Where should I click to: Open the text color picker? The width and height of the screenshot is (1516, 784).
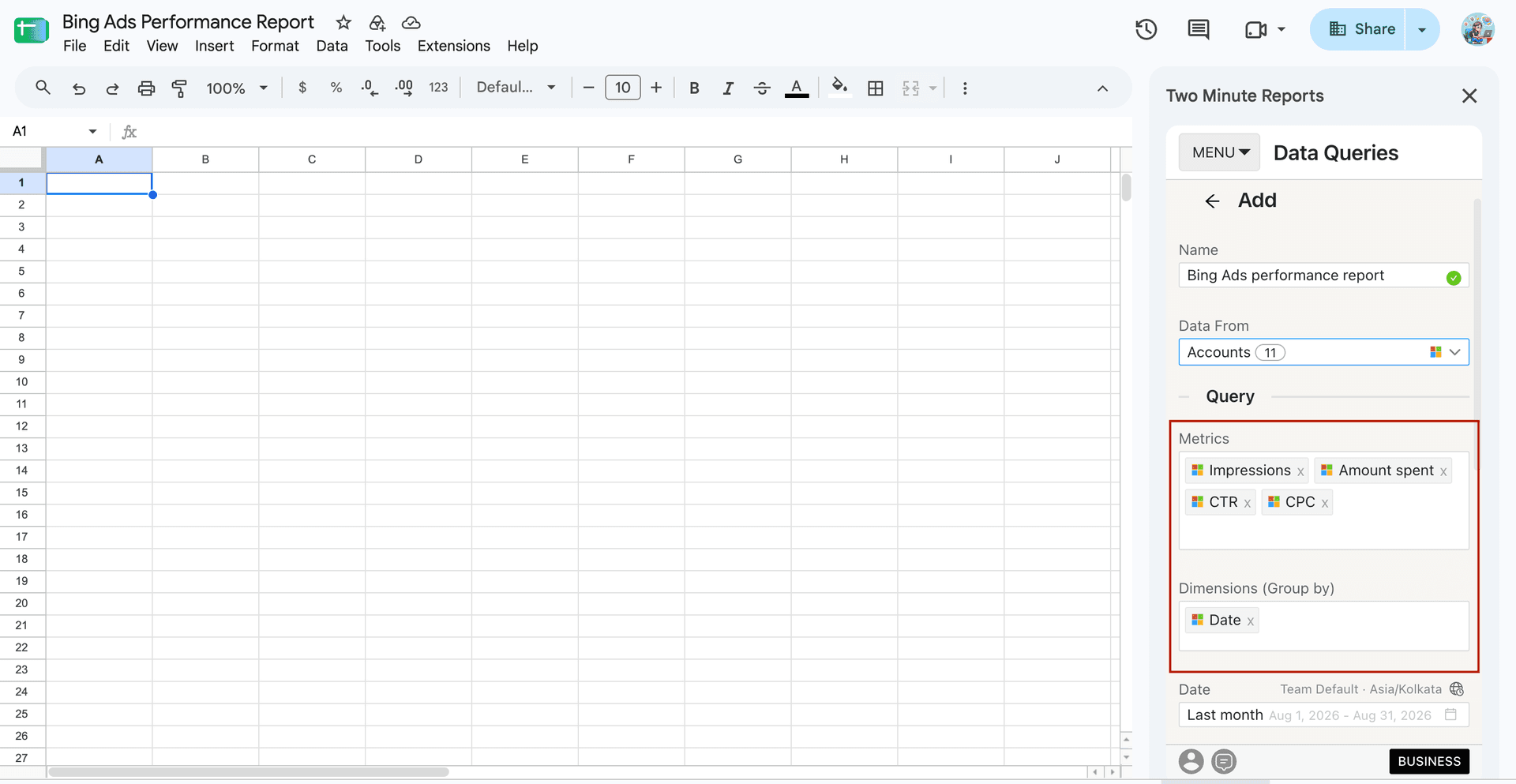click(x=797, y=88)
